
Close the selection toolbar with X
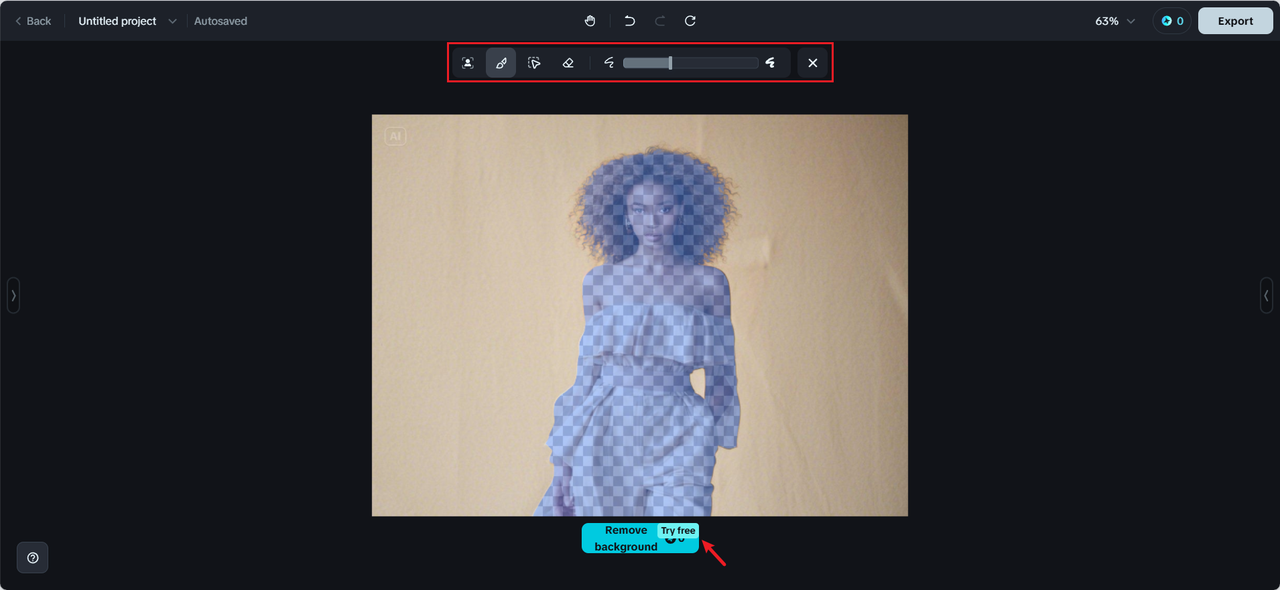pyautogui.click(x=813, y=63)
